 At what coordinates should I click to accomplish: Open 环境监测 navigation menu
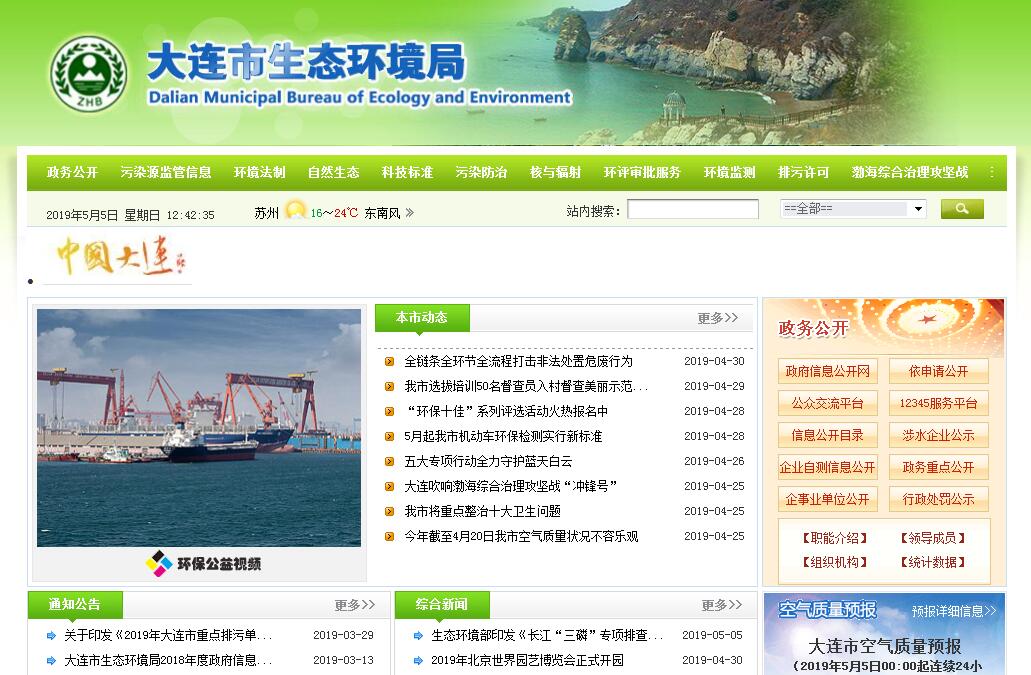coord(729,172)
